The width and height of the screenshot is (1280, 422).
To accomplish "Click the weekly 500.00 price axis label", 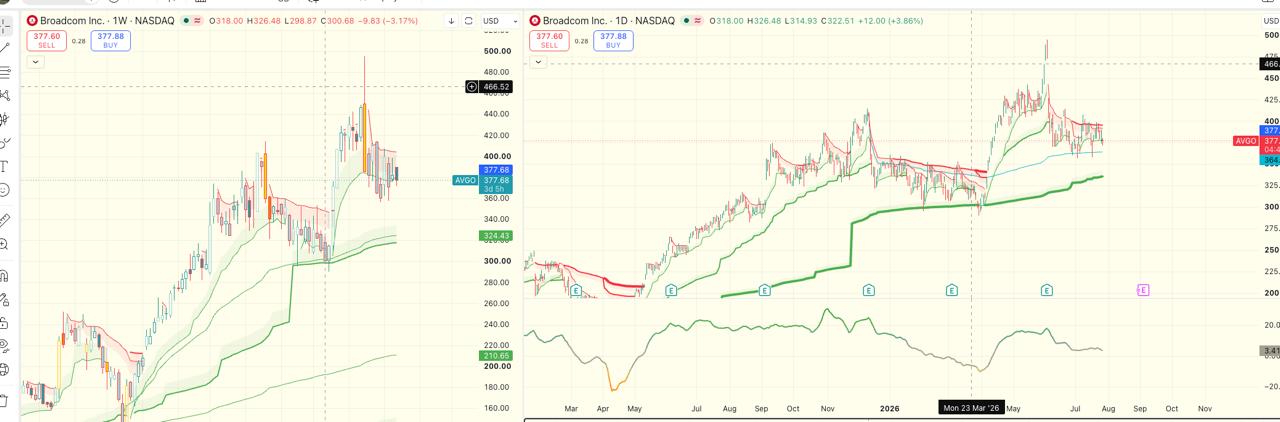I will pyautogui.click(x=497, y=51).
